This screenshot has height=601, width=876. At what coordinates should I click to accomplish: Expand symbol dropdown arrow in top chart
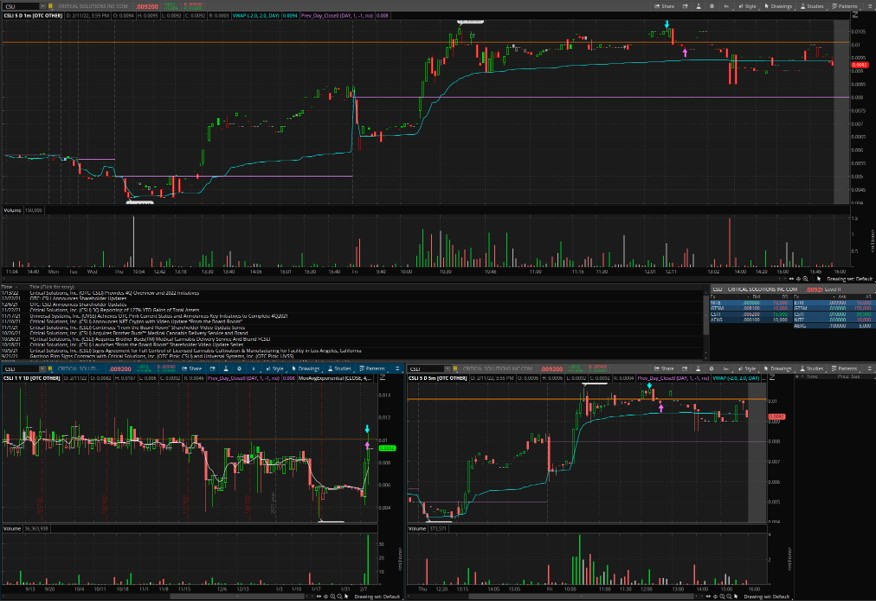click(43, 6)
